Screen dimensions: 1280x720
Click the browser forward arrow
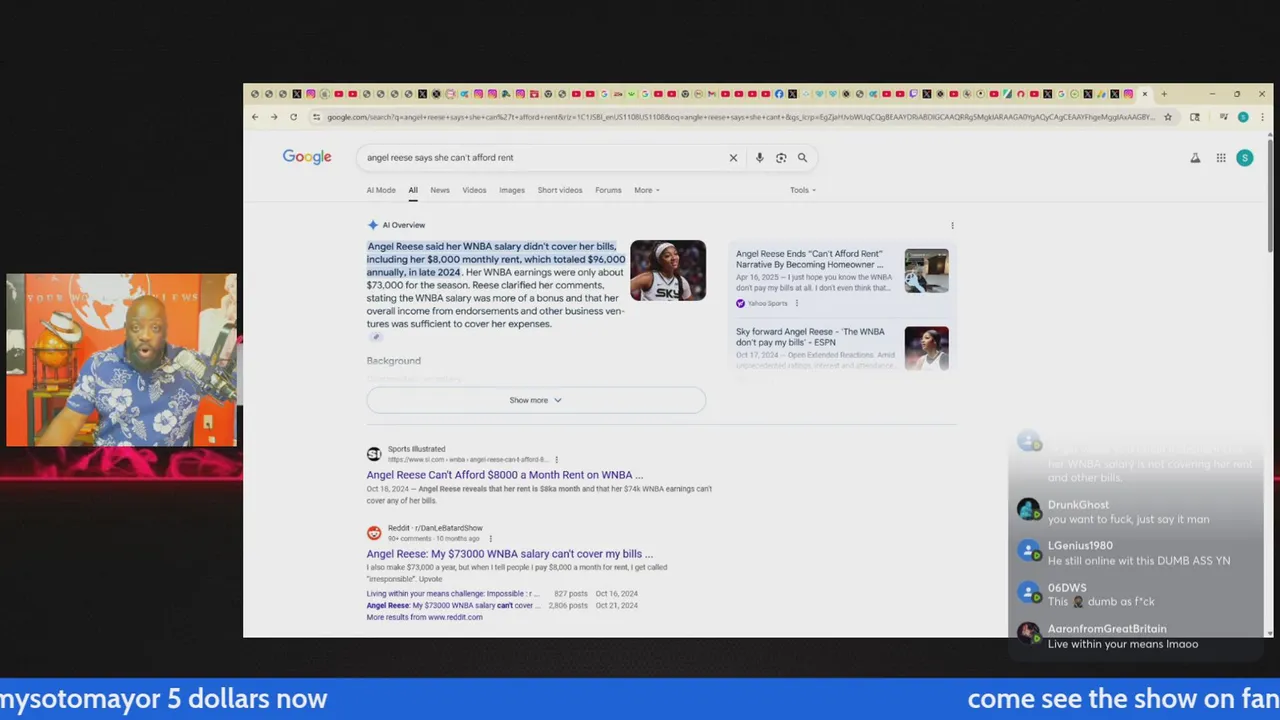point(274,117)
